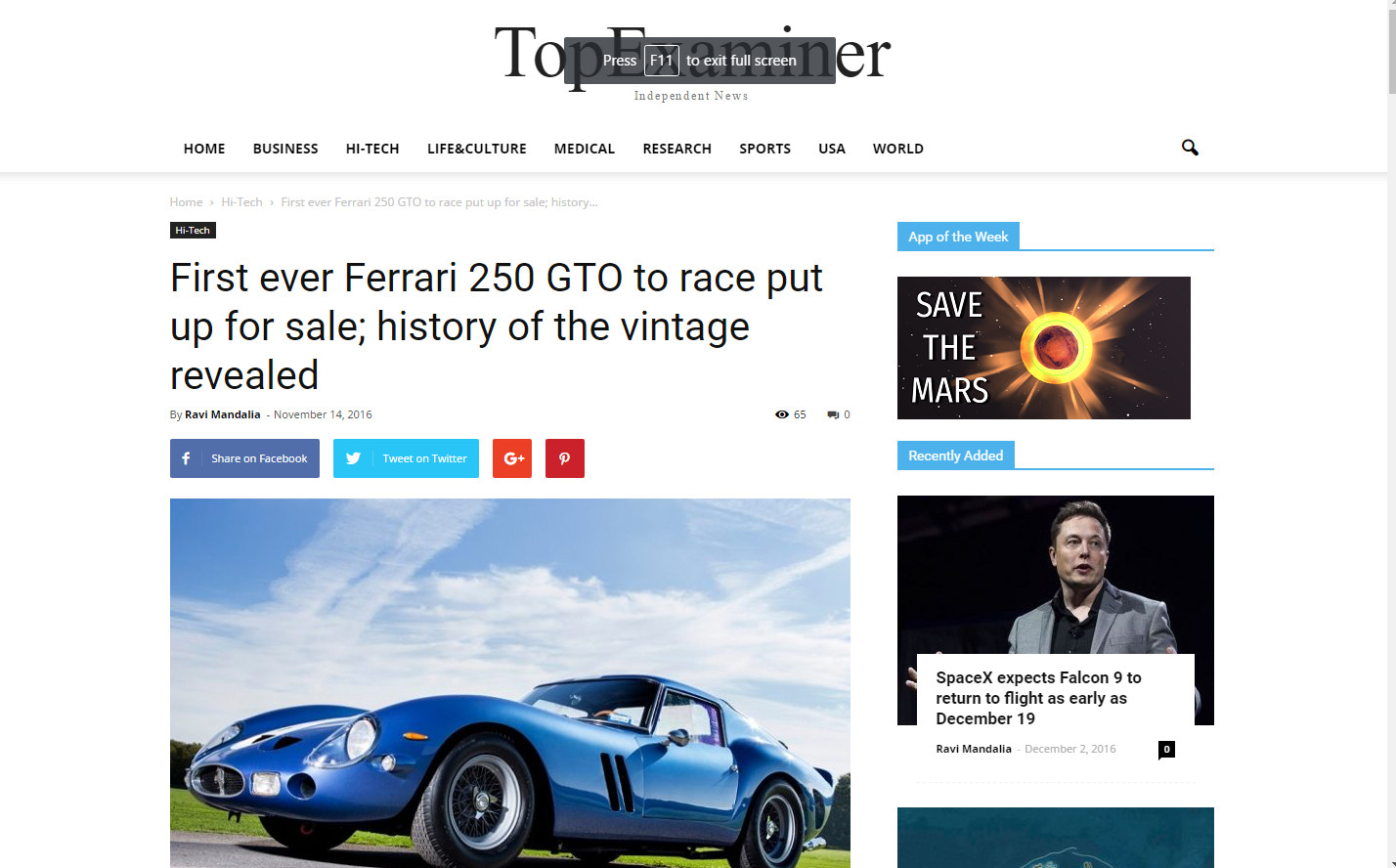This screenshot has width=1396, height=868.
Task: Click the views eye icon
Action: [x=781, y=414]
